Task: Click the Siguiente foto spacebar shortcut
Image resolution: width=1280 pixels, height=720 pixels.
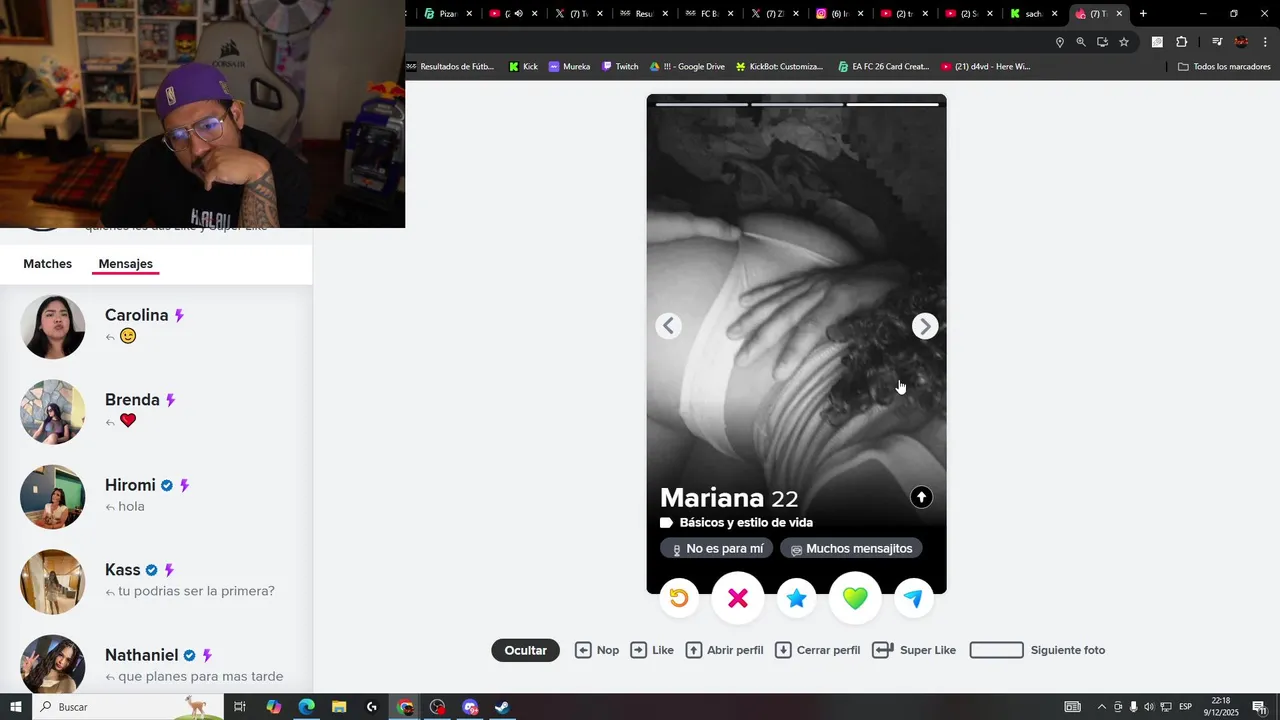Action: click(x=1037, y=650)
